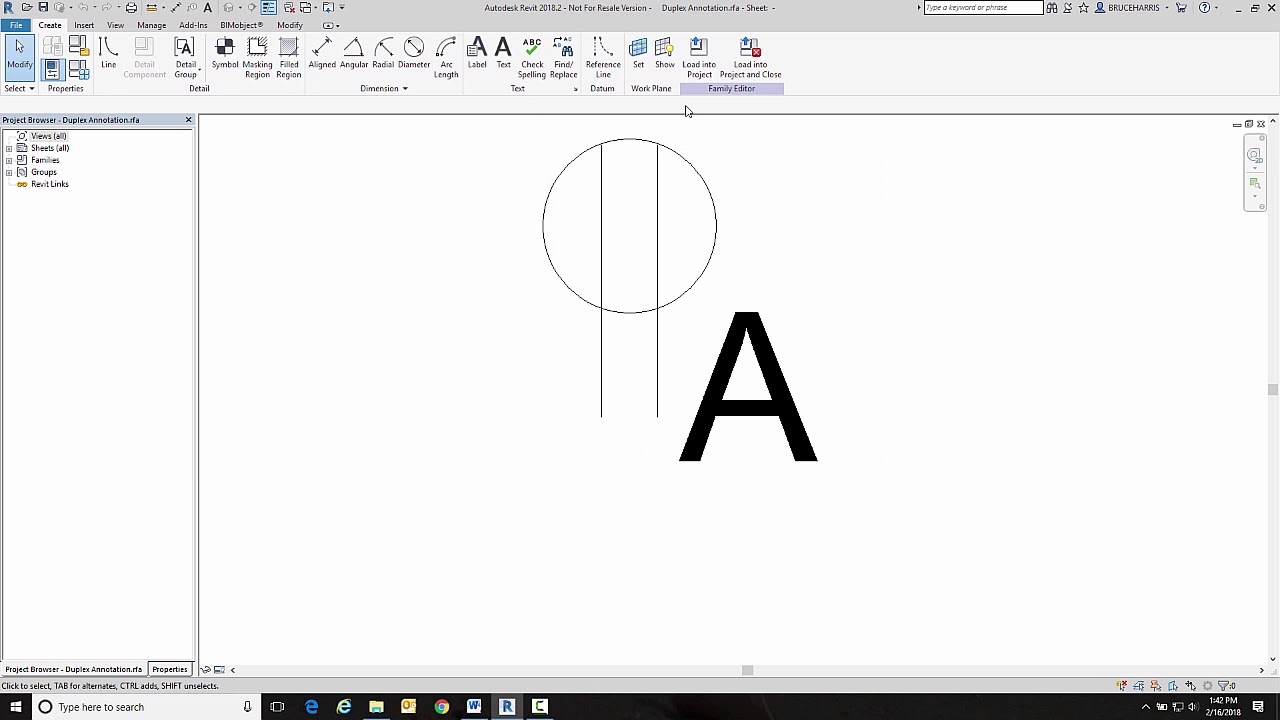
Task: Open Windows Start menu
Action: click(16, 707)
